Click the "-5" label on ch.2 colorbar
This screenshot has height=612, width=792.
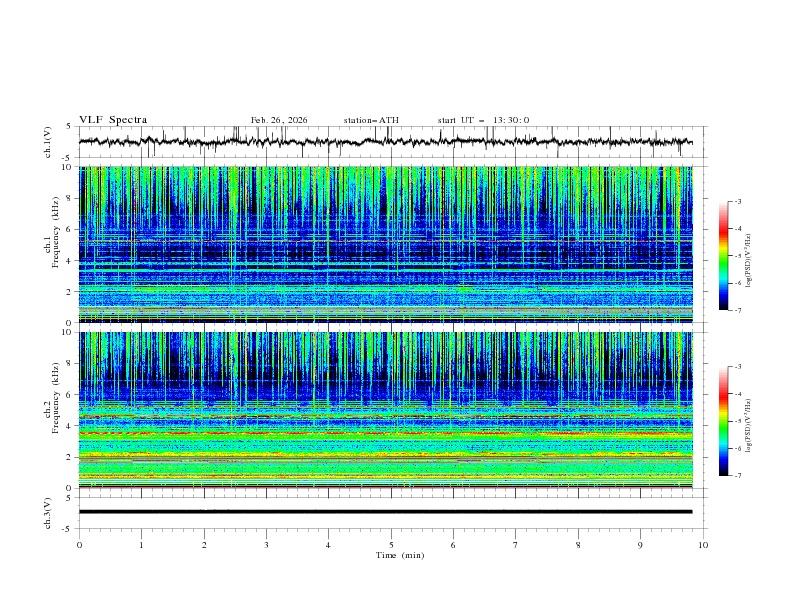pyautogui.click(x=737, y=421)
